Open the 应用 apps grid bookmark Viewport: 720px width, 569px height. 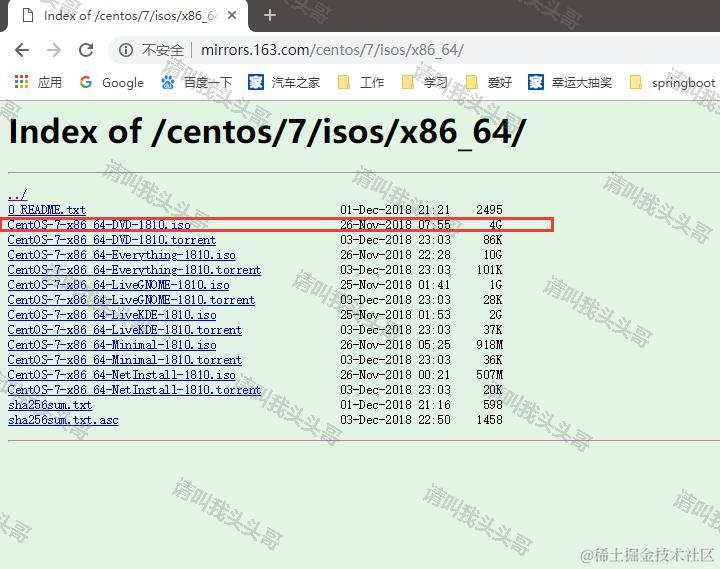38,82
